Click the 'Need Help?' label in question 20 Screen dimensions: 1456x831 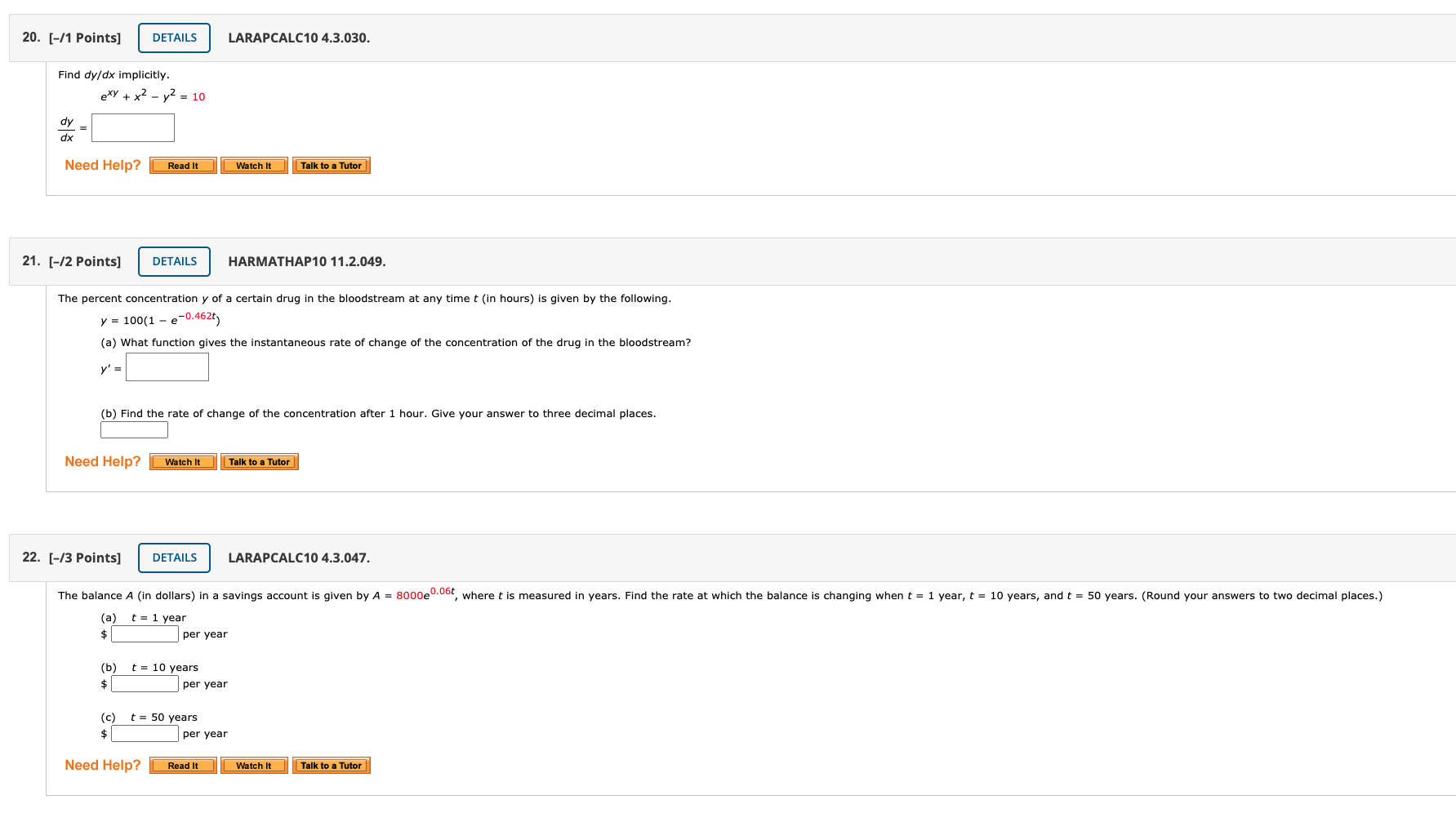(x=103, y=165)
